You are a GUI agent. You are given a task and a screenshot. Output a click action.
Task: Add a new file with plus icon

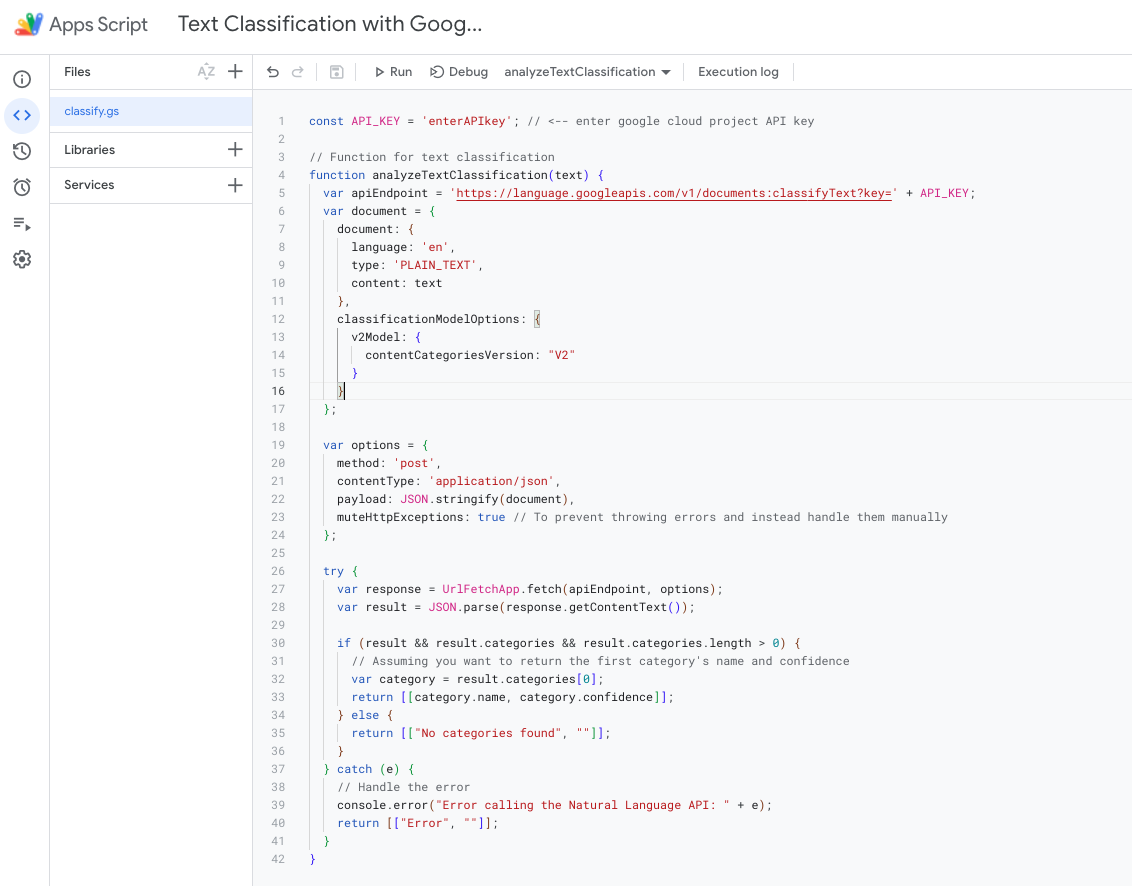click(235, 71)
